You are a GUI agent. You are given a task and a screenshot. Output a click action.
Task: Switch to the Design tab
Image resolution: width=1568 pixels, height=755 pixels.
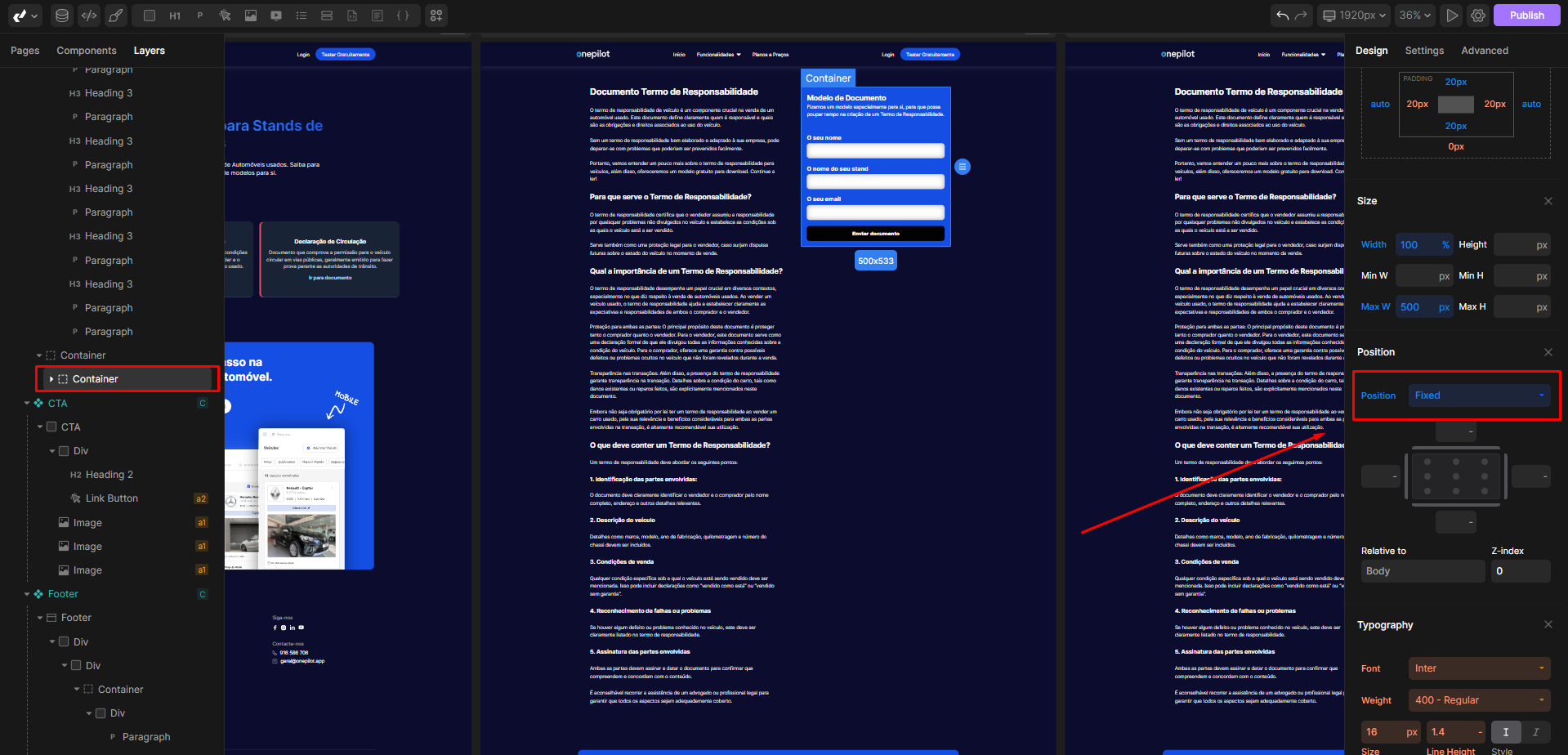tap(1372, 51)
